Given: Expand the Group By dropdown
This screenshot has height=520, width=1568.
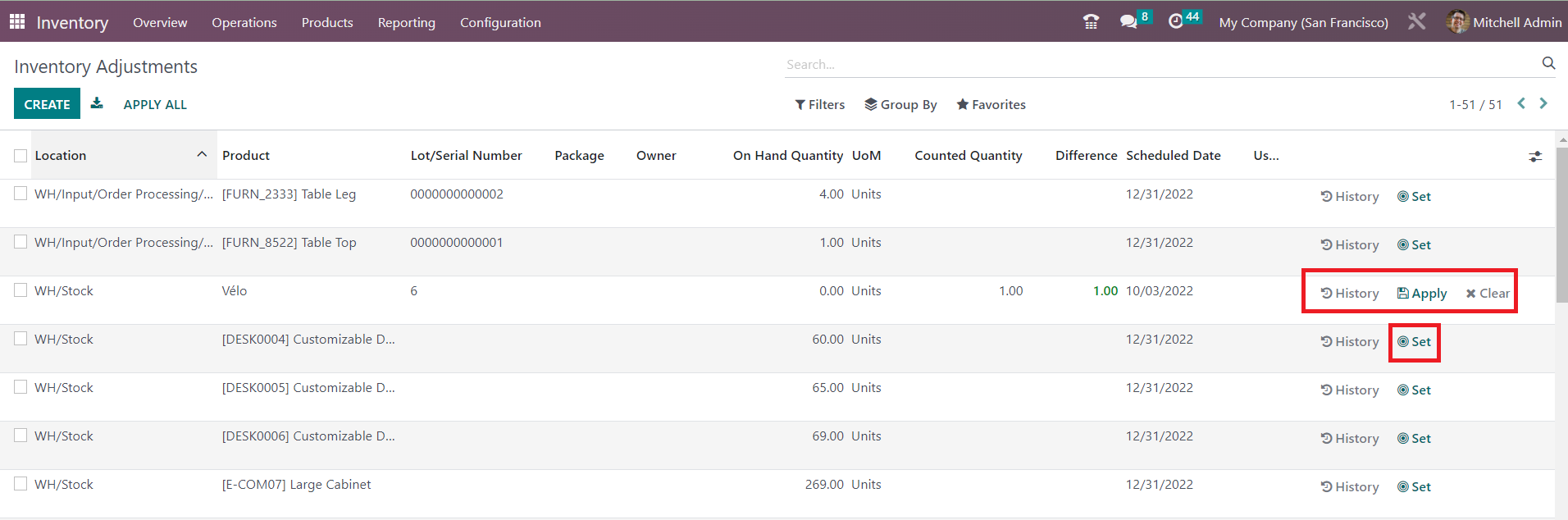Looking at the screenshot, I should coord(900,105).
